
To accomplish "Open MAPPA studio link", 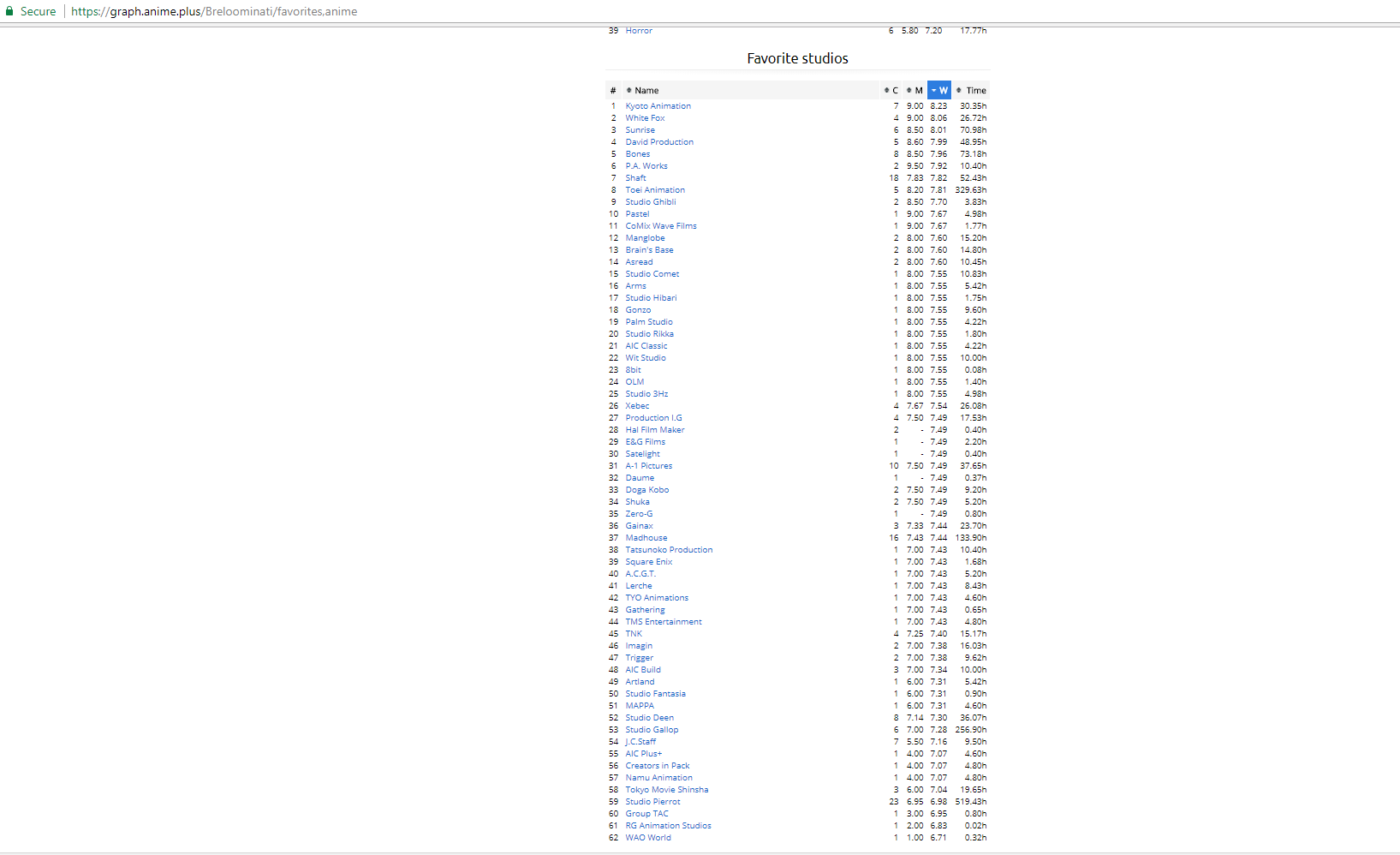I will click(640, 706).
